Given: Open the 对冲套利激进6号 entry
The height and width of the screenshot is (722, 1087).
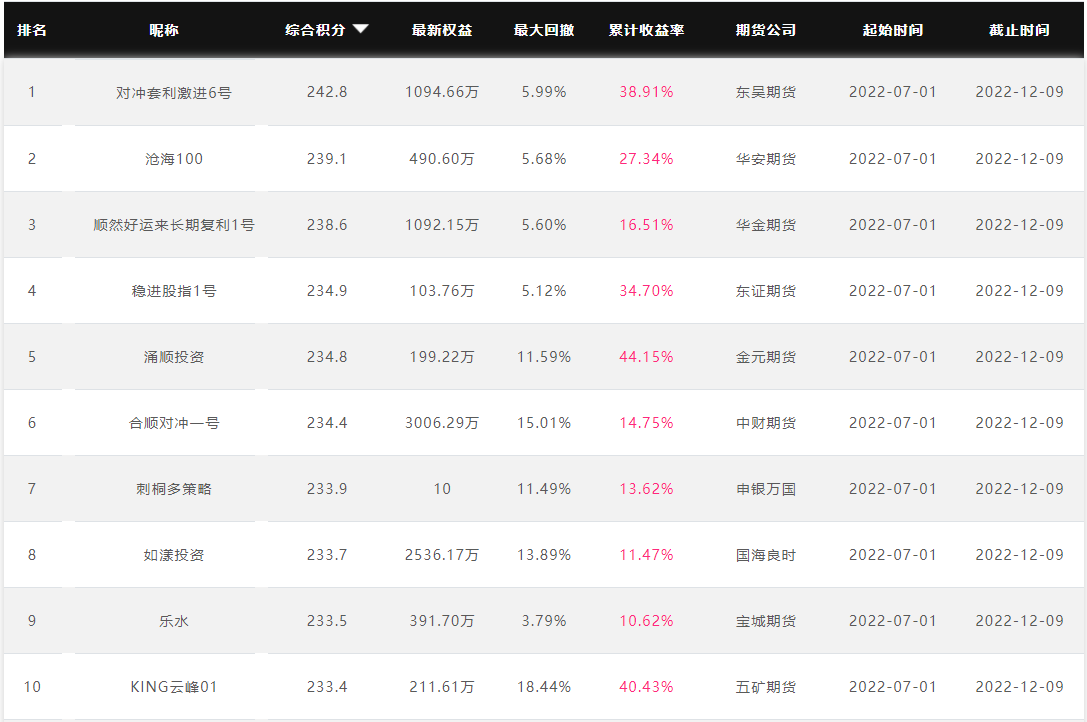Looking at the screenshot, I should click(174, 92).
